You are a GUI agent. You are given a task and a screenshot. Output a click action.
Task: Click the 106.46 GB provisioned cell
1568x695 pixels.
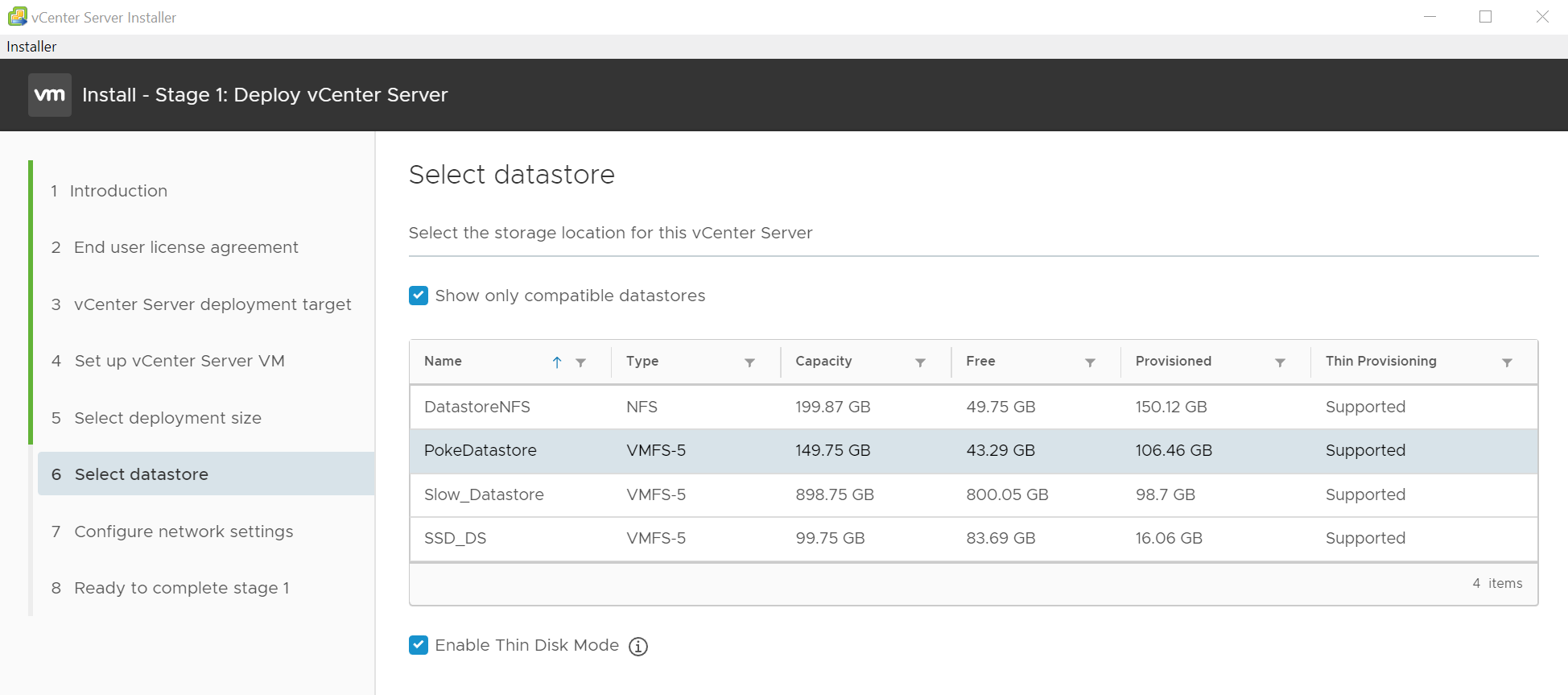click(1174, 450)
